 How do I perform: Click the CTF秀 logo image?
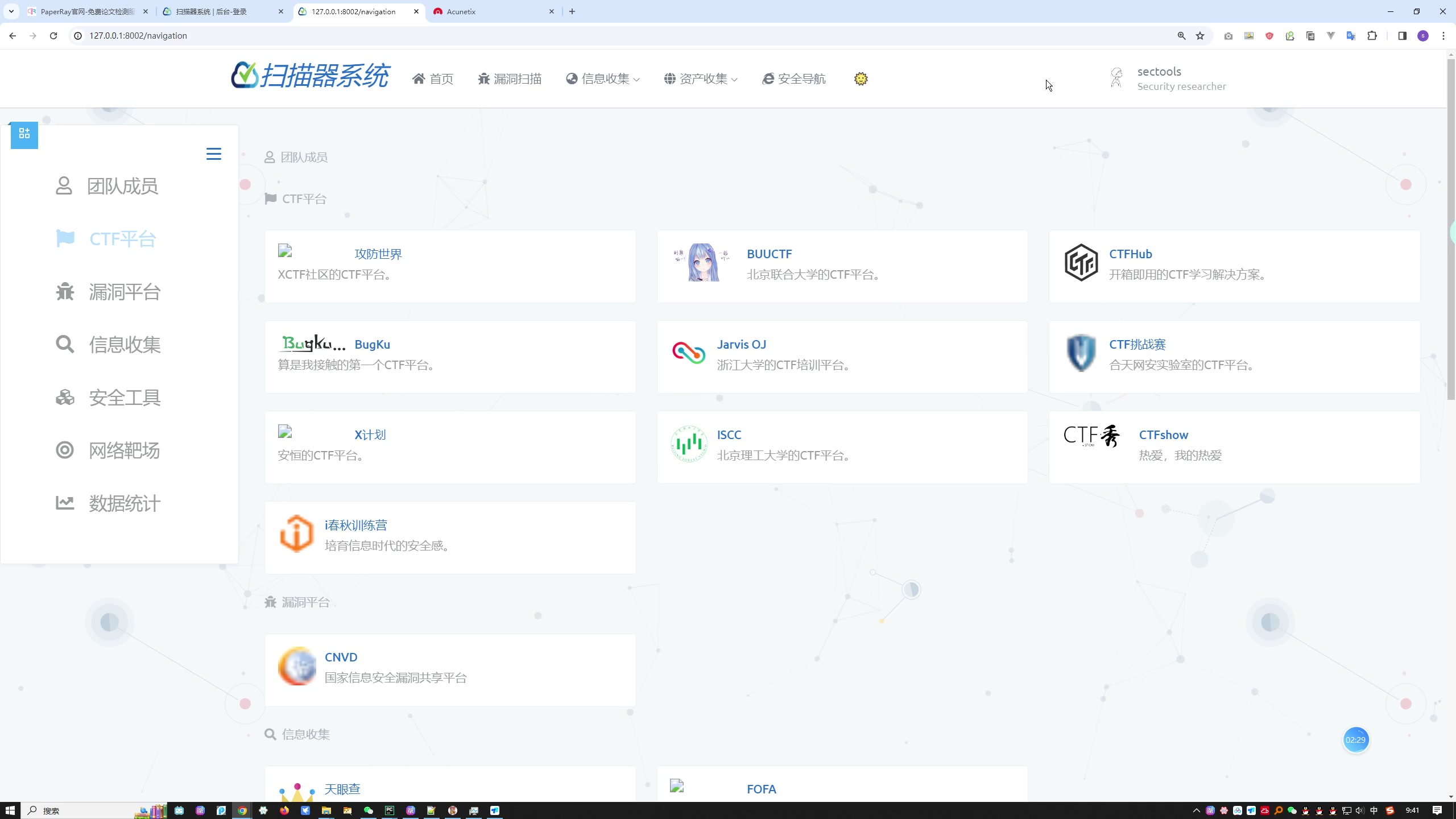click(1092, 436)
